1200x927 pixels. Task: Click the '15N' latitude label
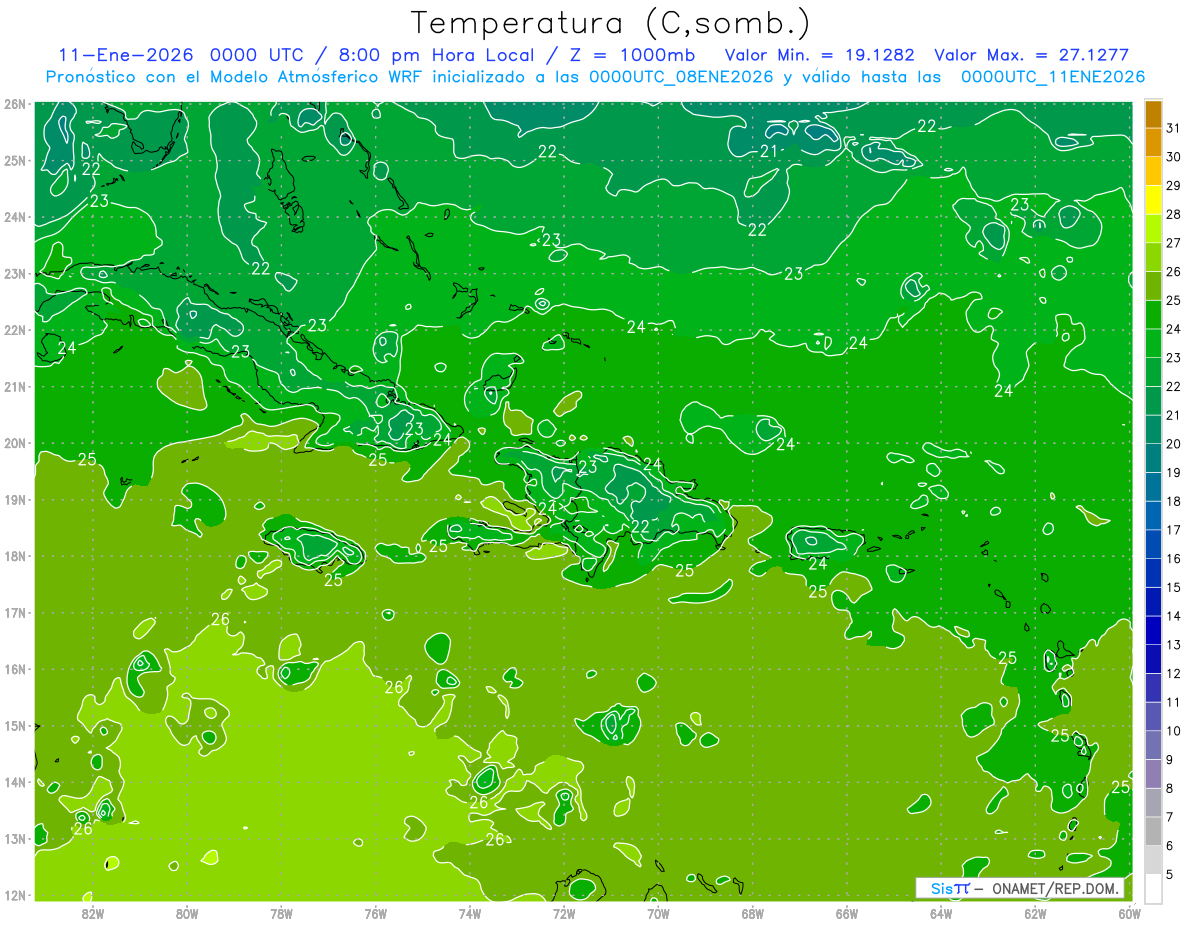[x=15, y=725]
